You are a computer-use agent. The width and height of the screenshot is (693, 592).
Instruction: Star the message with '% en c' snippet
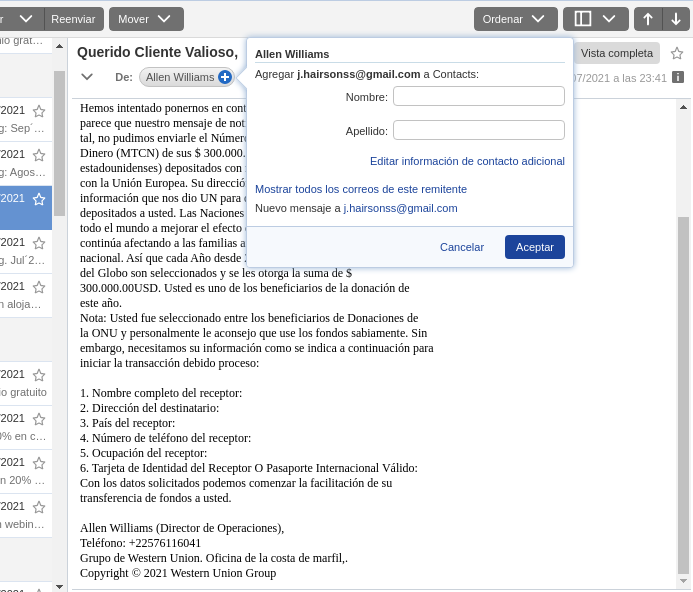click(39, 419)
